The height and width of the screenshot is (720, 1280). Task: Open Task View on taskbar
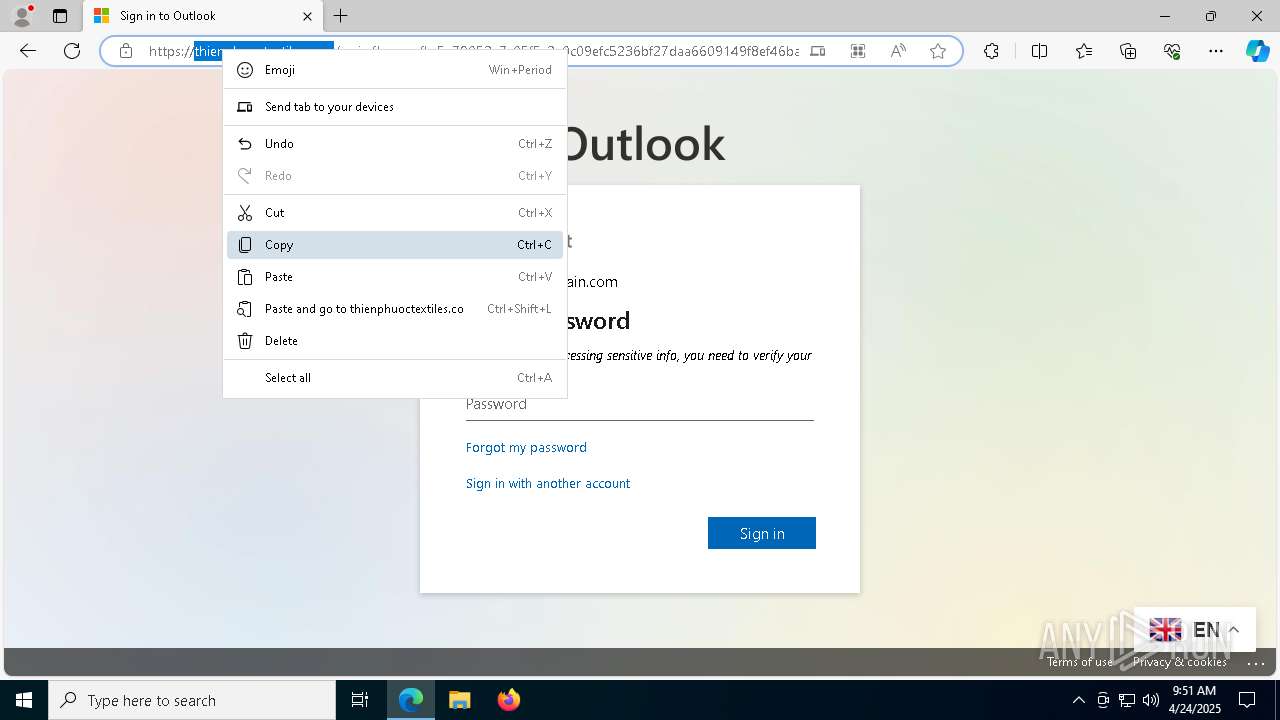[x=360, y=700]
